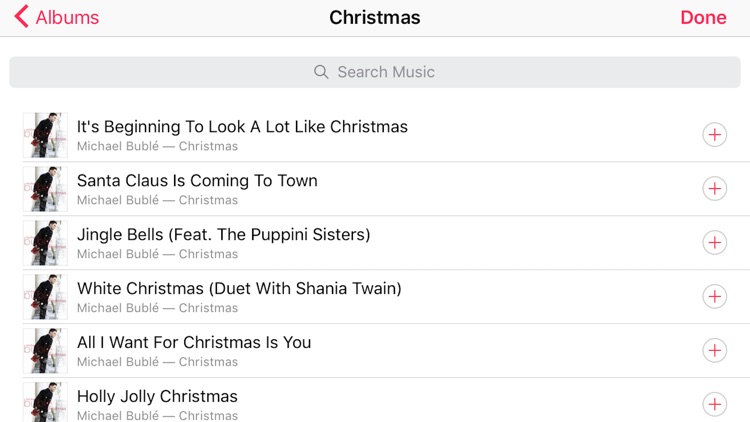Tap album thumbnail next to Holly Jolly Christmas
This screenshot has width=750, height=422.
tap(45, 402)
